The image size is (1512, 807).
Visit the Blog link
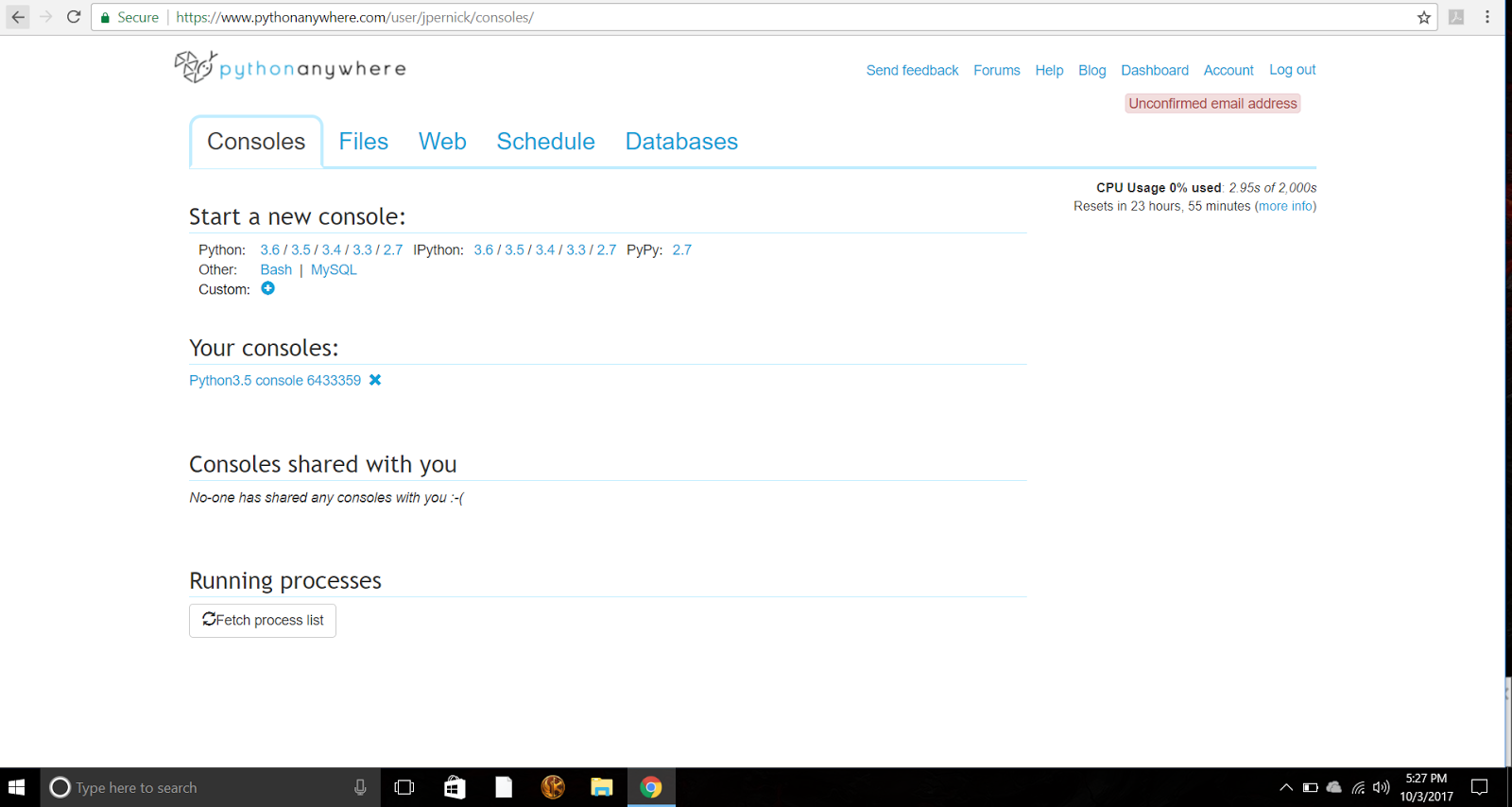[1091, 70]
